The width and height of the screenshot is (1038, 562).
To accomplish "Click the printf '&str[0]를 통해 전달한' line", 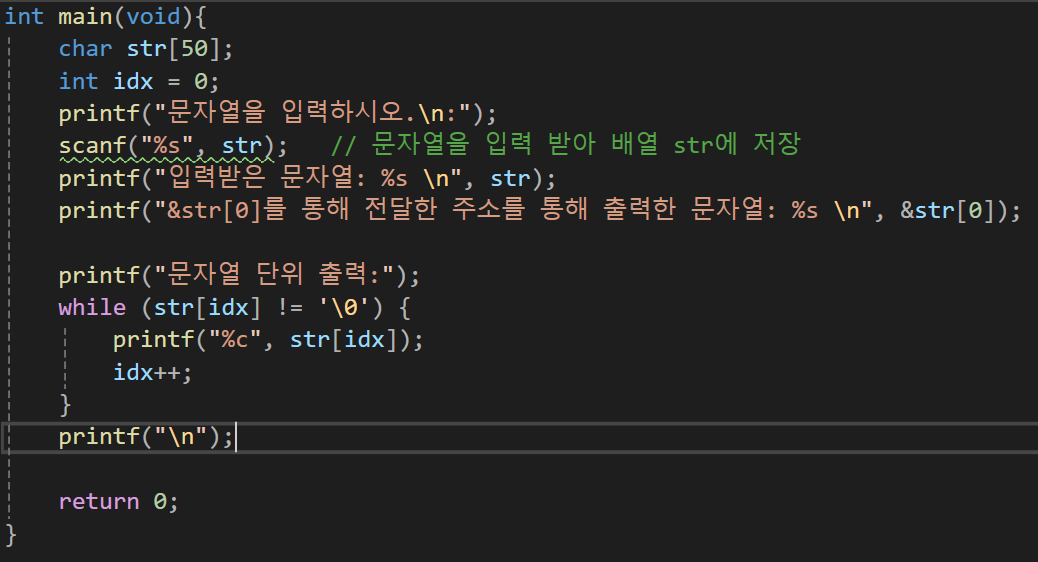I will pyautogui.click(x=540, y=211).
